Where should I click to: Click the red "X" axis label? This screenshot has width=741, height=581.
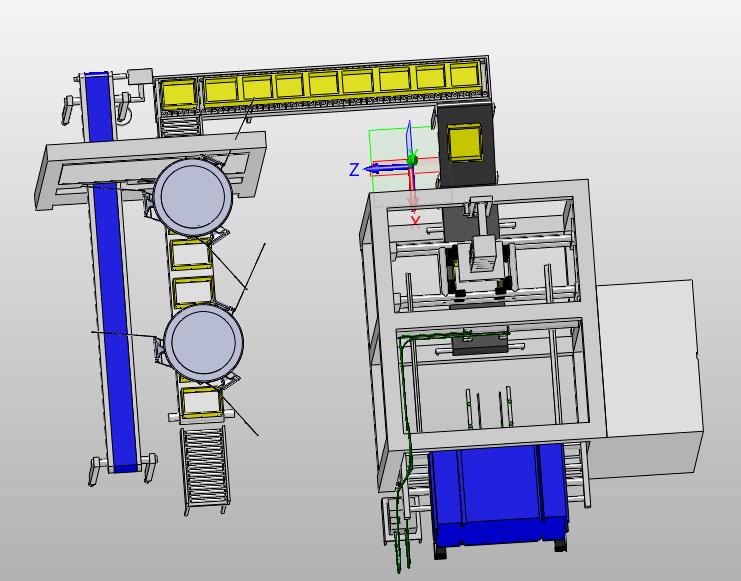415,221
